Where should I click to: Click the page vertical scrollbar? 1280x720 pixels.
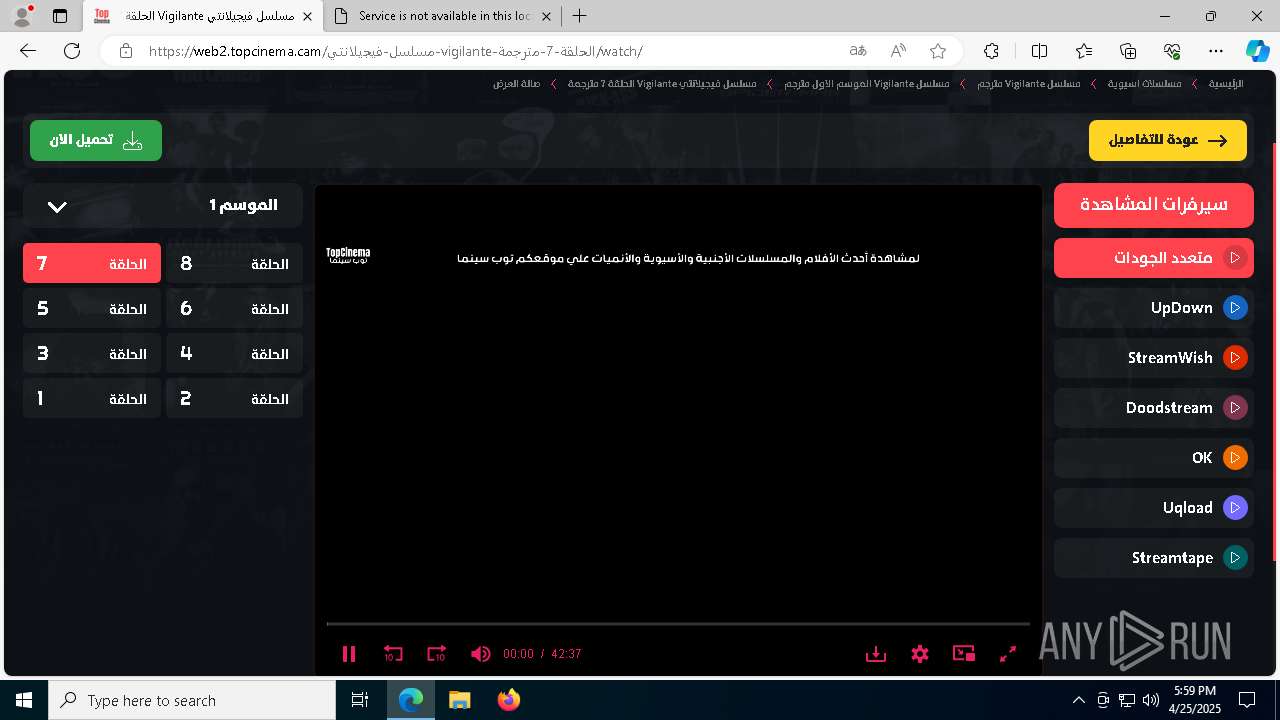pos(1274,352)
